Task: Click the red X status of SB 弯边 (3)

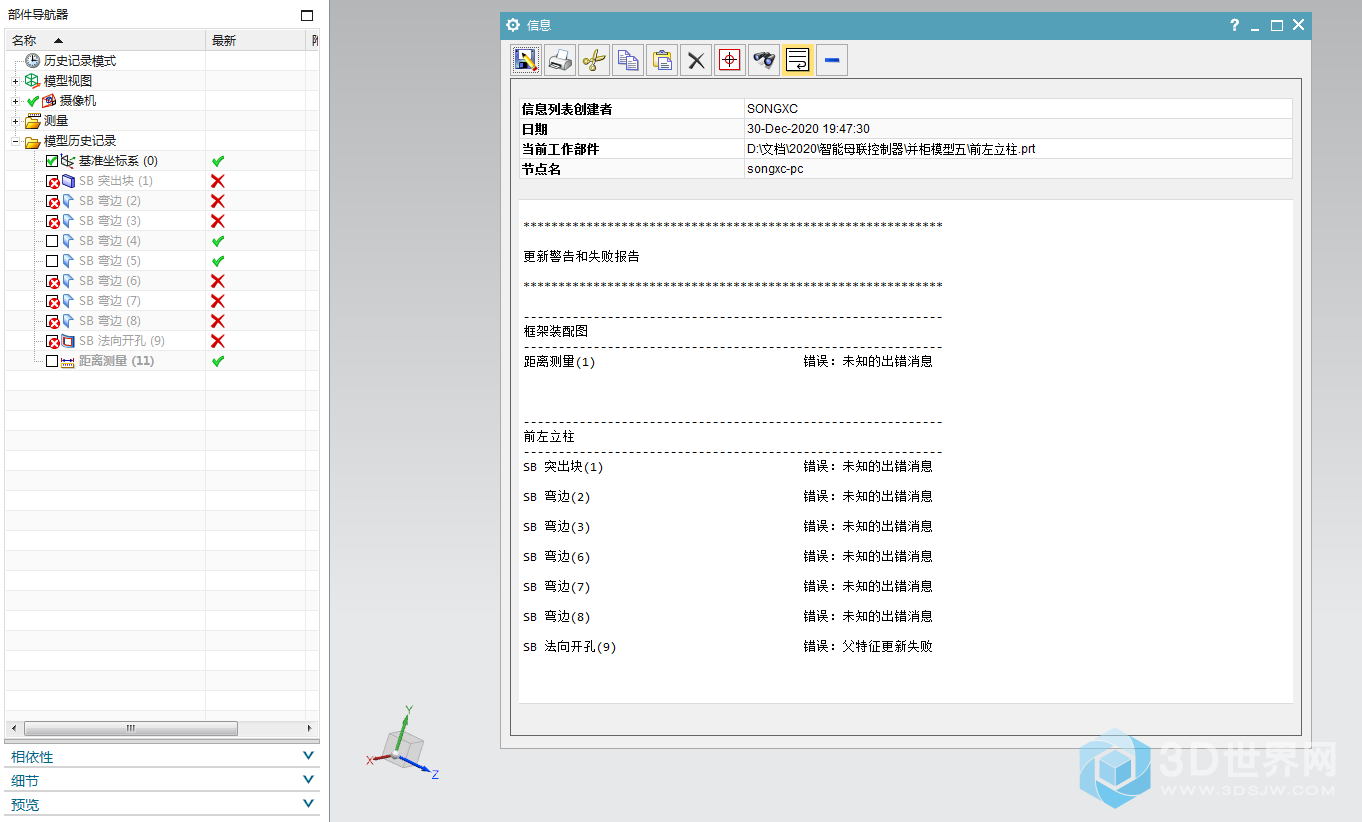Action: [x=218, y=221]
